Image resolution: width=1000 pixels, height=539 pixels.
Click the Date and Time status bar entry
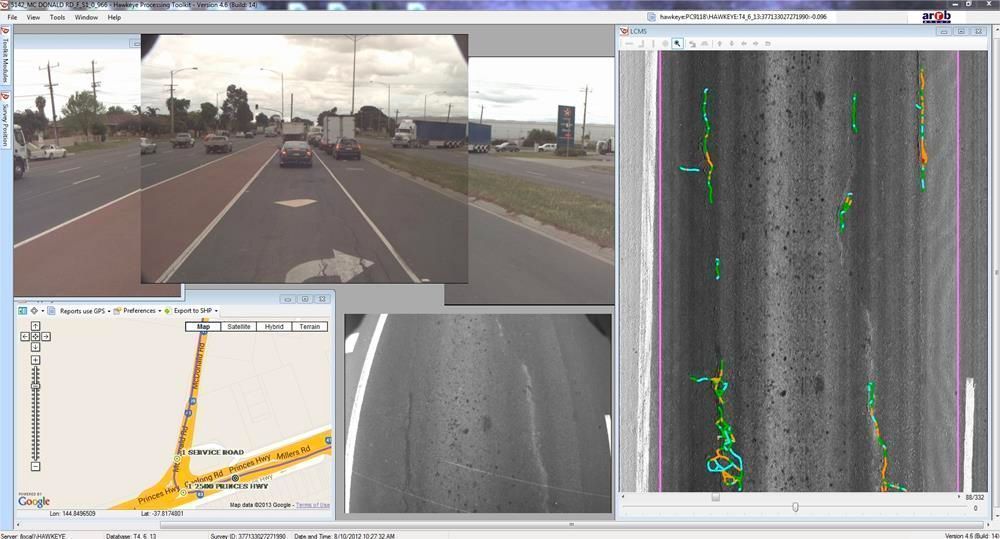pyautogui.click(x=344, y=536)
